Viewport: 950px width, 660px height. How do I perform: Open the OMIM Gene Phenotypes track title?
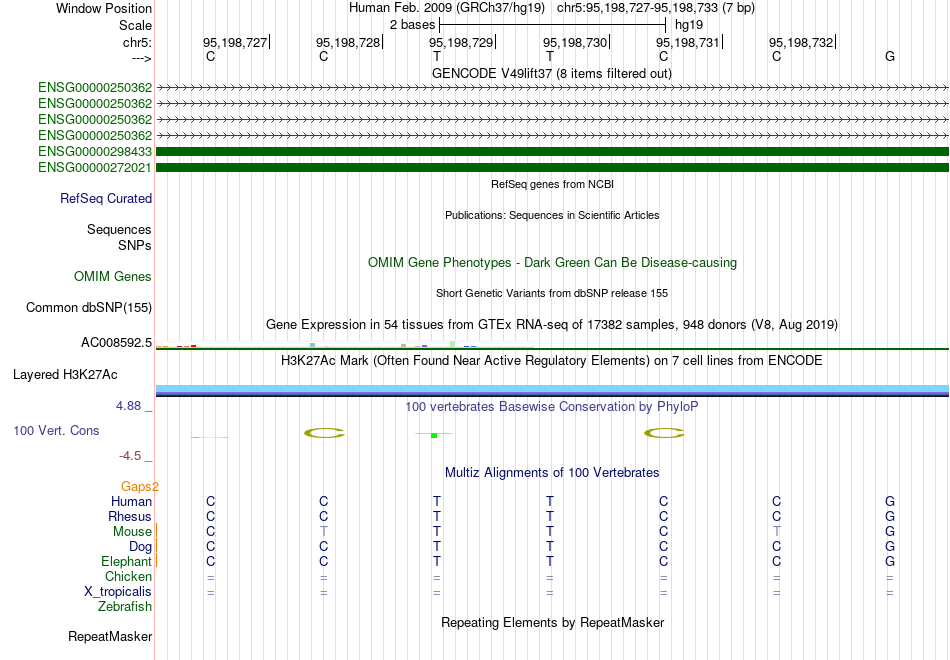click(x=552, y=262)
